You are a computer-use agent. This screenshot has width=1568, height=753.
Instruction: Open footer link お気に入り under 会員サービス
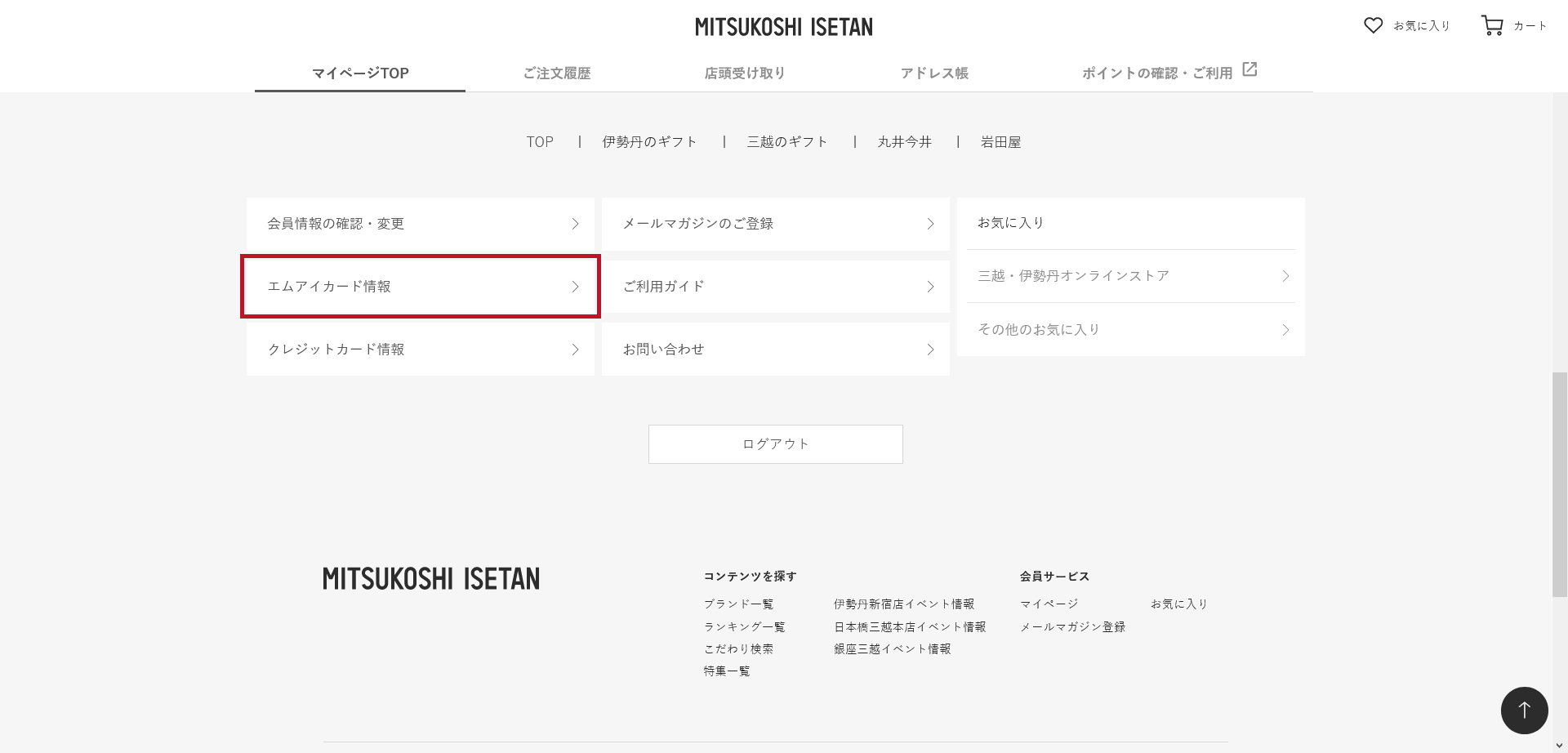pos(1179,604)
